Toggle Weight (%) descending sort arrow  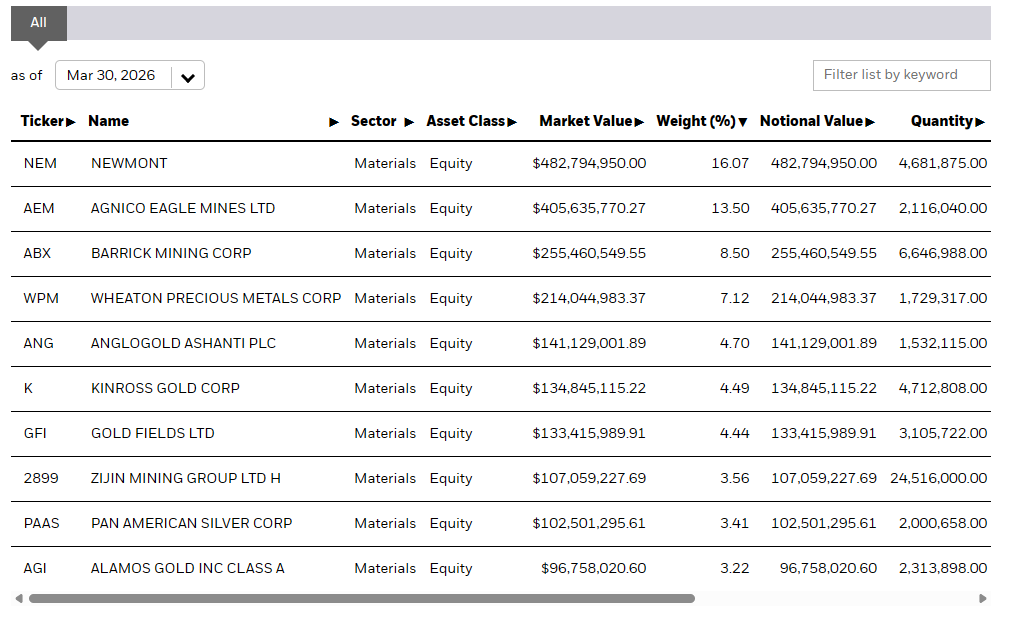click(743, 122)
